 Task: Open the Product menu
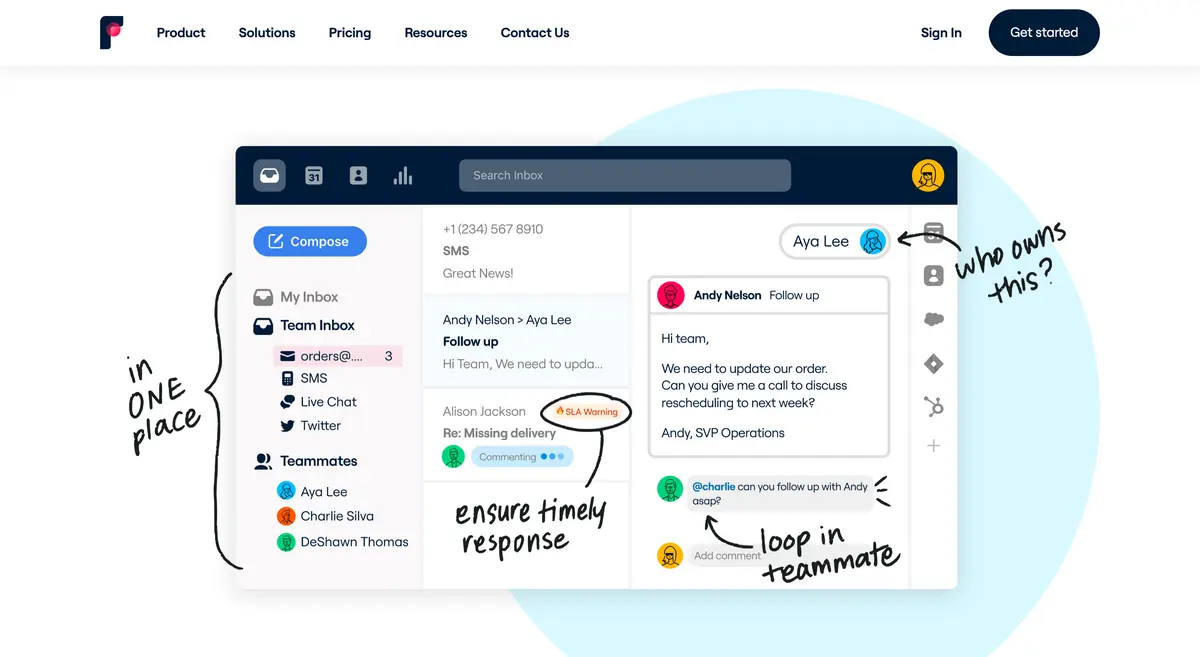pyautogui.click(x=181, y=33)
